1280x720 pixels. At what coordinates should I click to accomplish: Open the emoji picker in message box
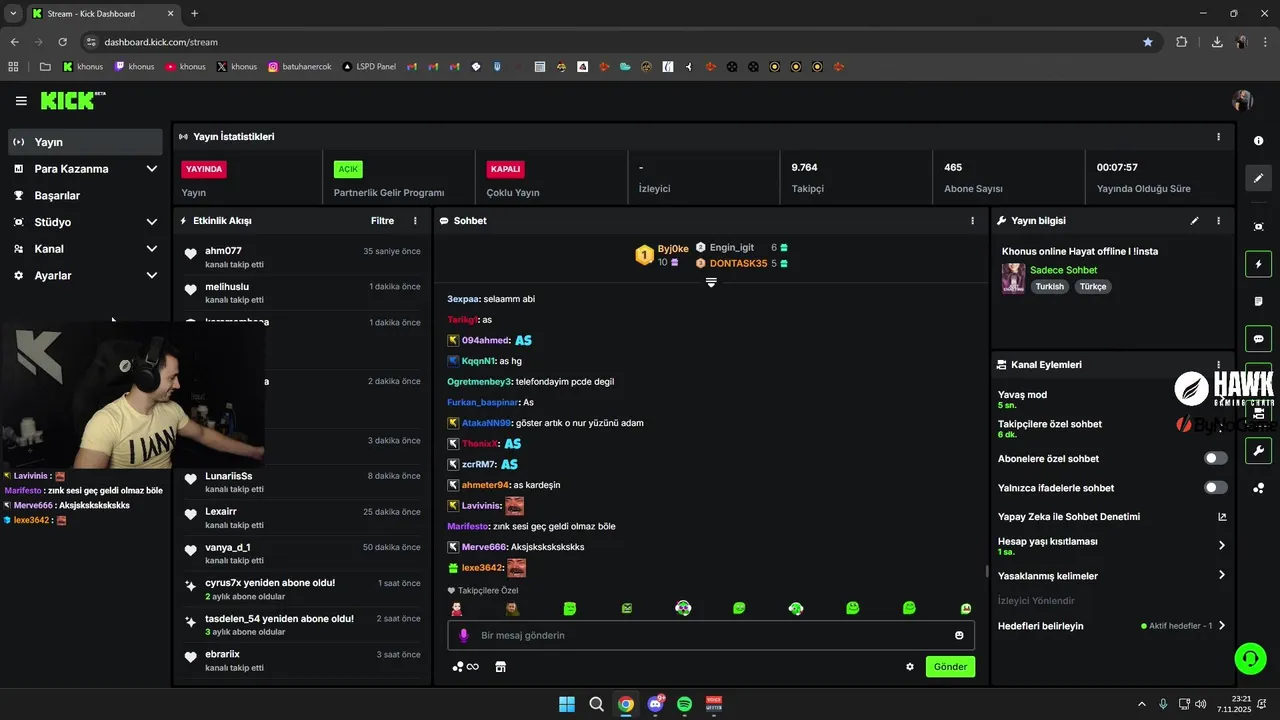959,635
